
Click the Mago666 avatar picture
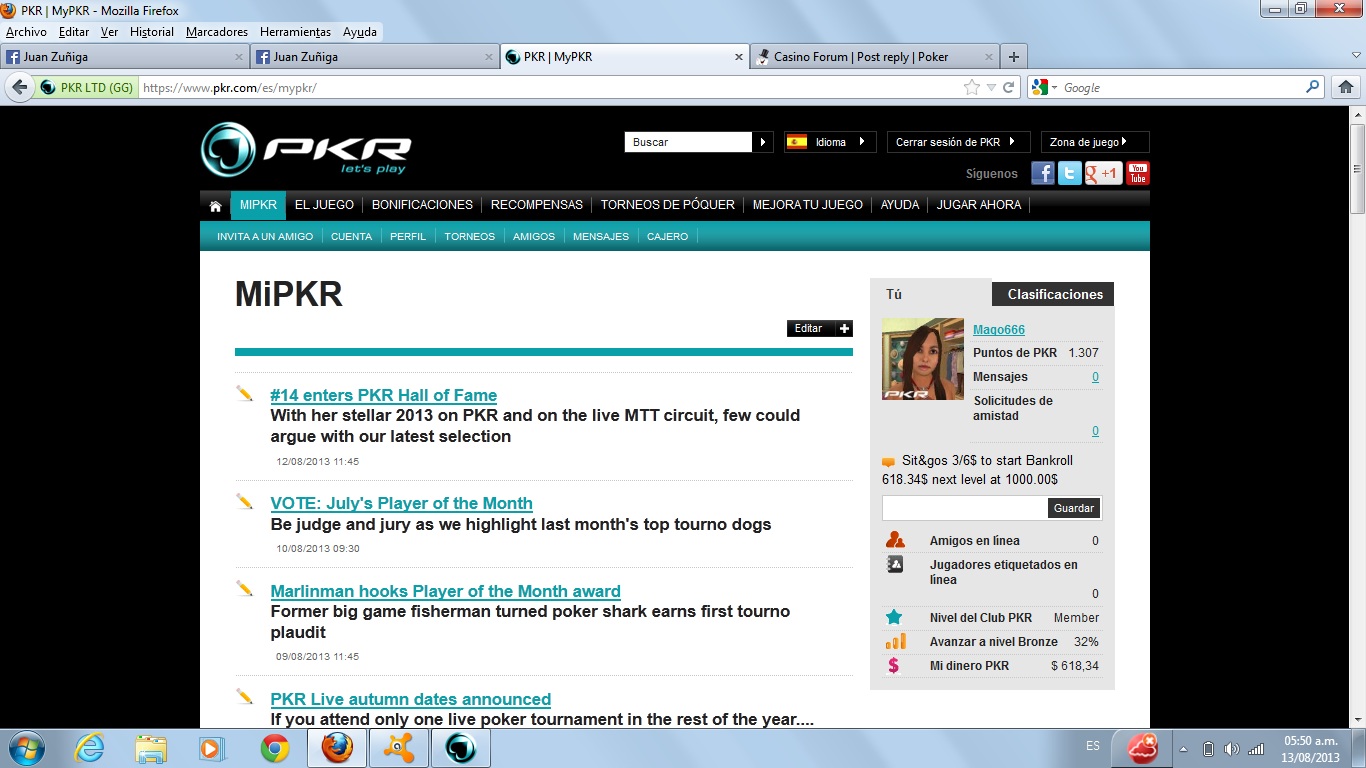(x=923, y=359)
